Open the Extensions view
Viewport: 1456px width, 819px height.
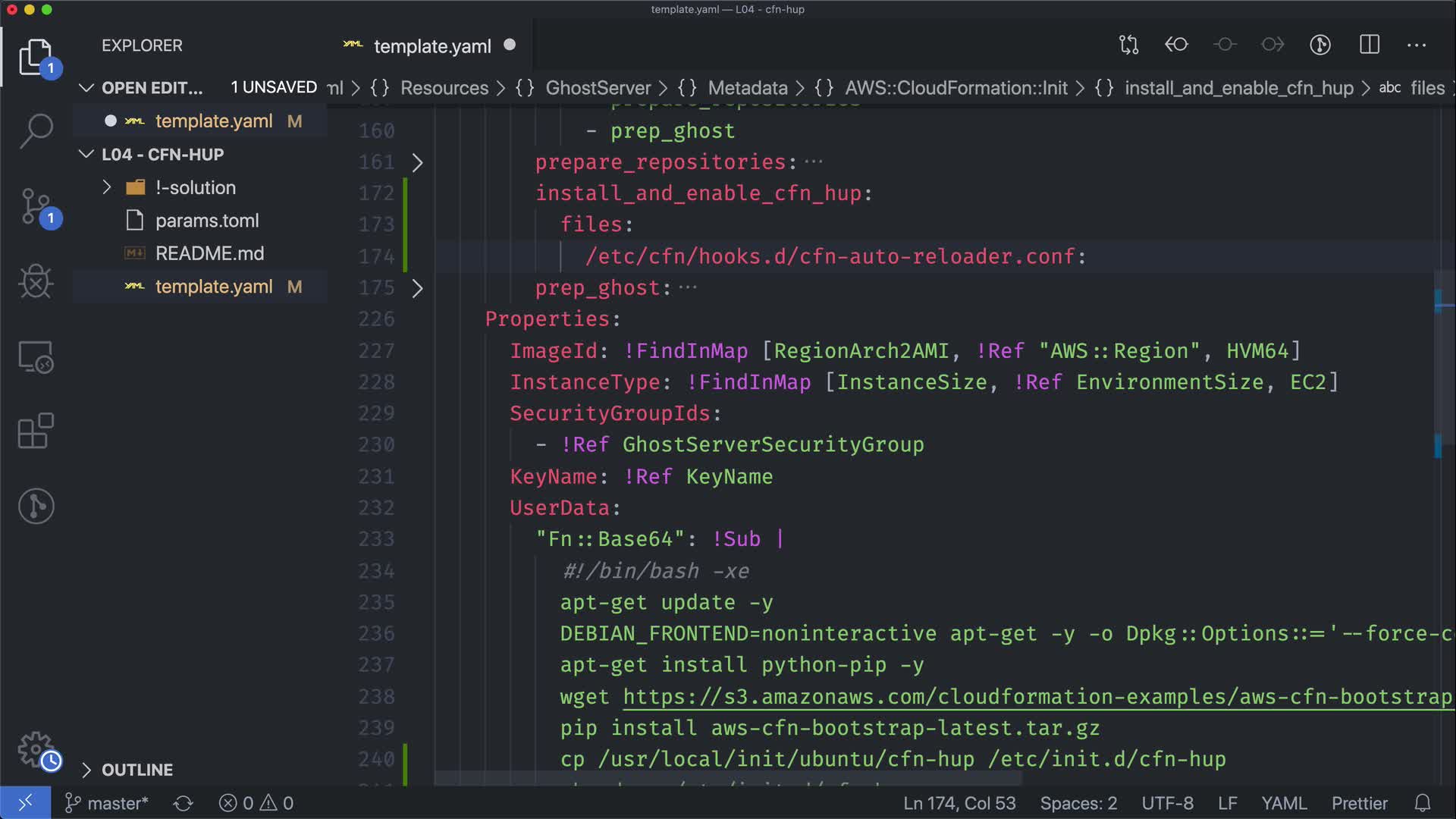point(36,431)
